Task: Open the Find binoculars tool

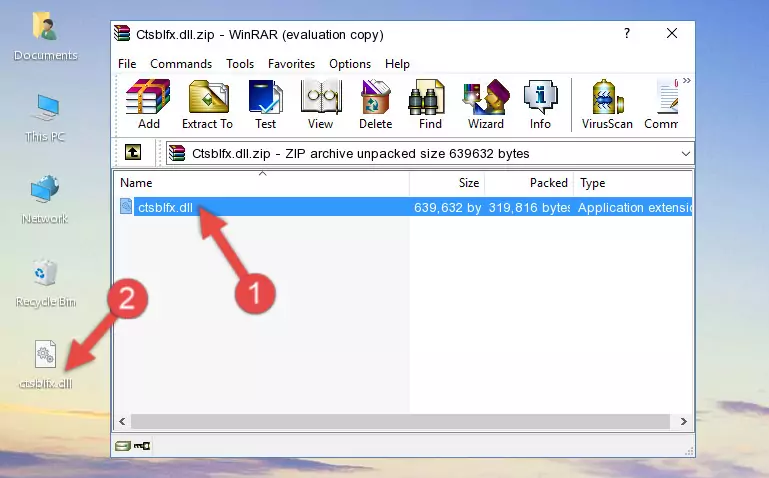Action: pos(430,104)
